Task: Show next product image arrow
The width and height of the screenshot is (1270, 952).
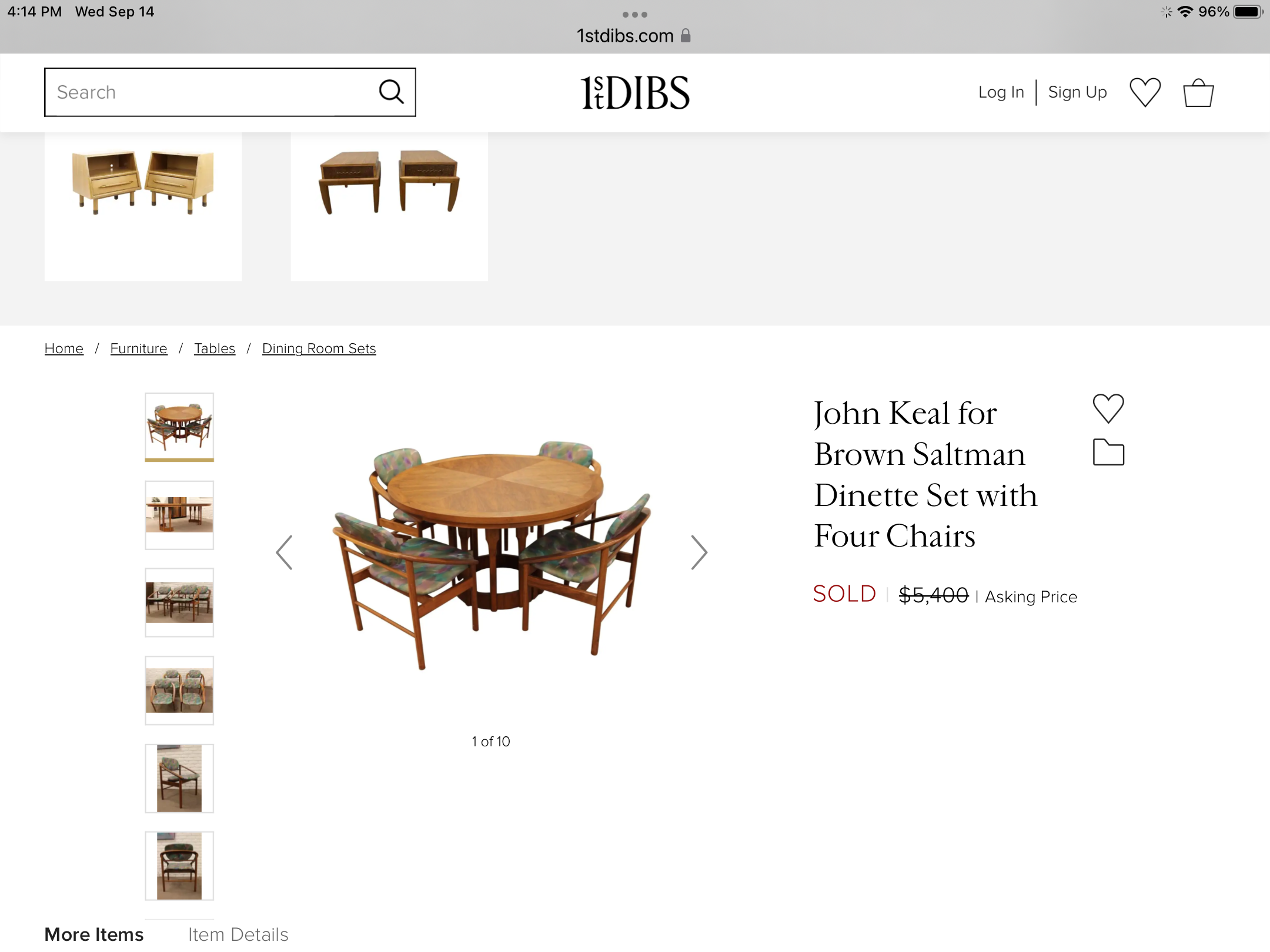Action: pyautogui.click(x=698, y=552)
